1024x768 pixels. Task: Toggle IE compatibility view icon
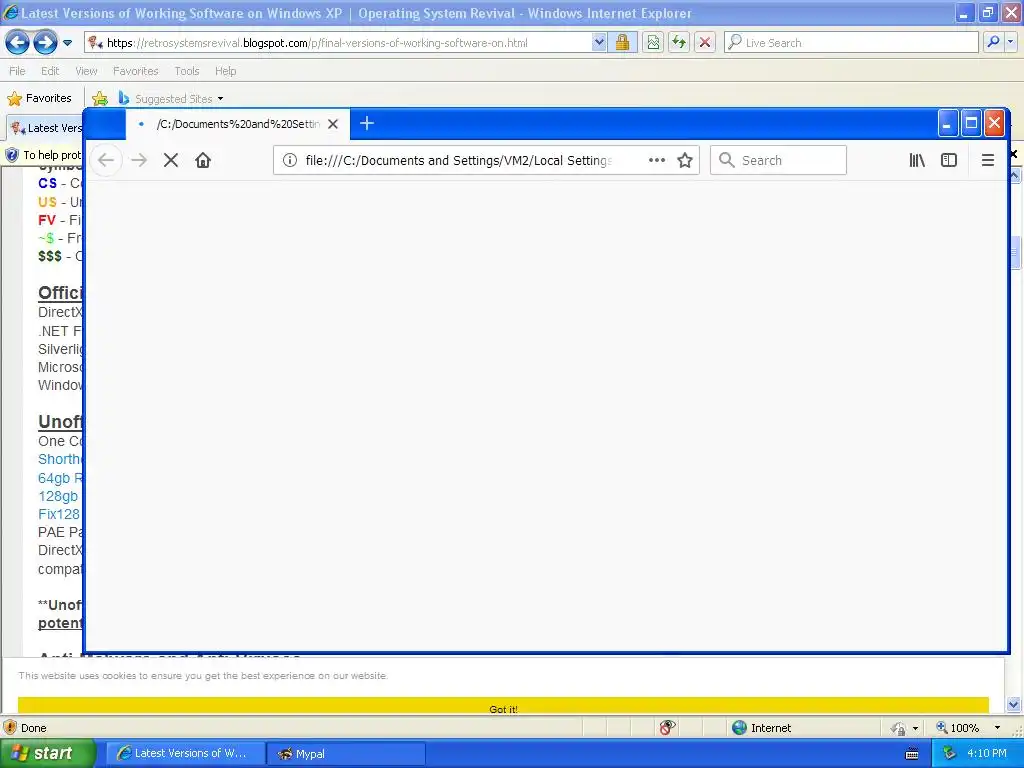tap(653, 42)
